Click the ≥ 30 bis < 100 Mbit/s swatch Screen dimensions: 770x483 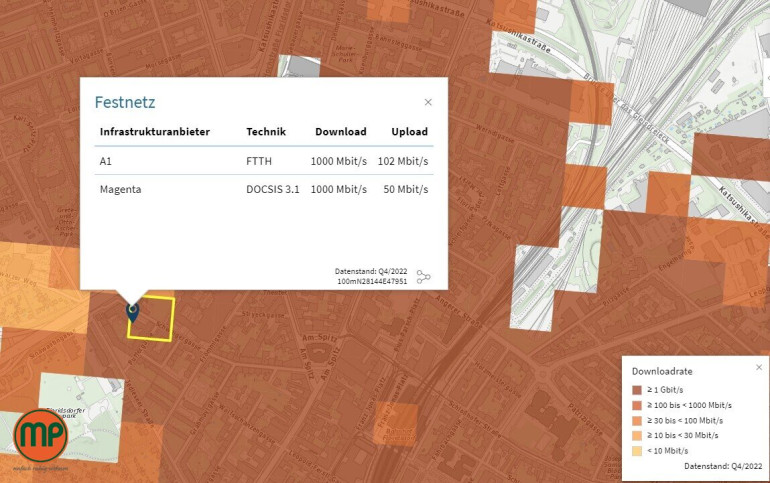[637, 420]
